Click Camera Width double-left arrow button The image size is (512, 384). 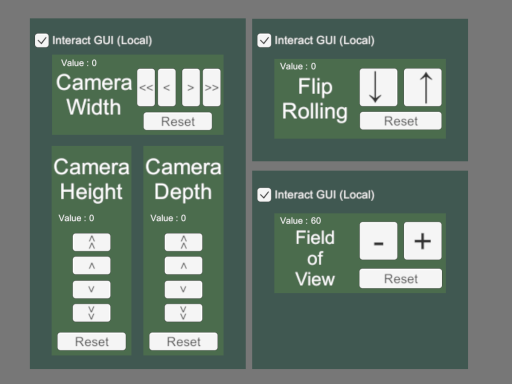click(x=146, y=87)
